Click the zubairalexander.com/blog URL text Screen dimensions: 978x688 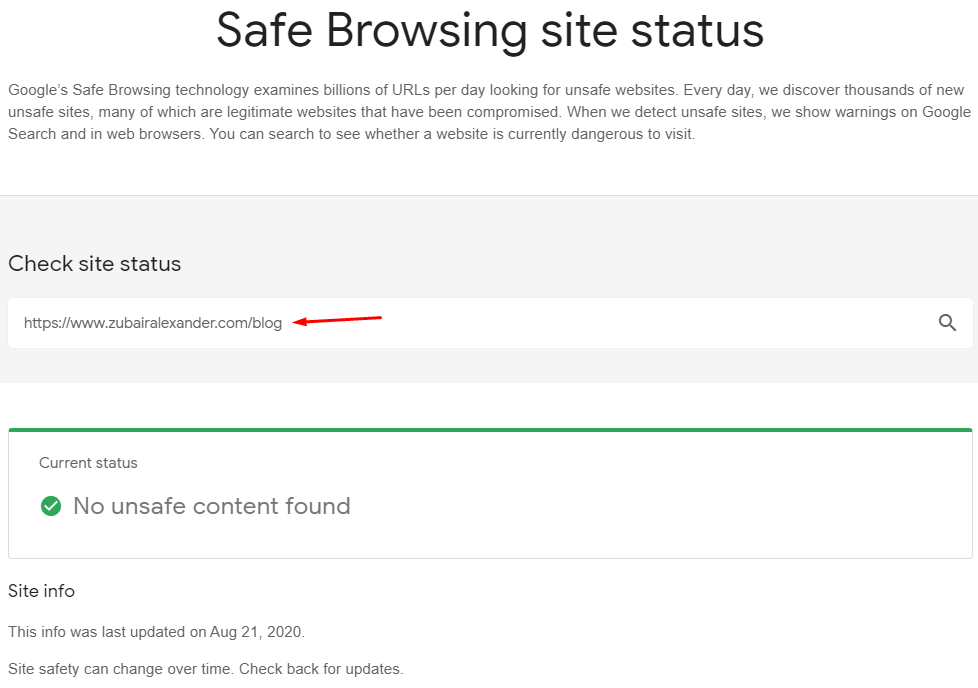coord(153,322)
